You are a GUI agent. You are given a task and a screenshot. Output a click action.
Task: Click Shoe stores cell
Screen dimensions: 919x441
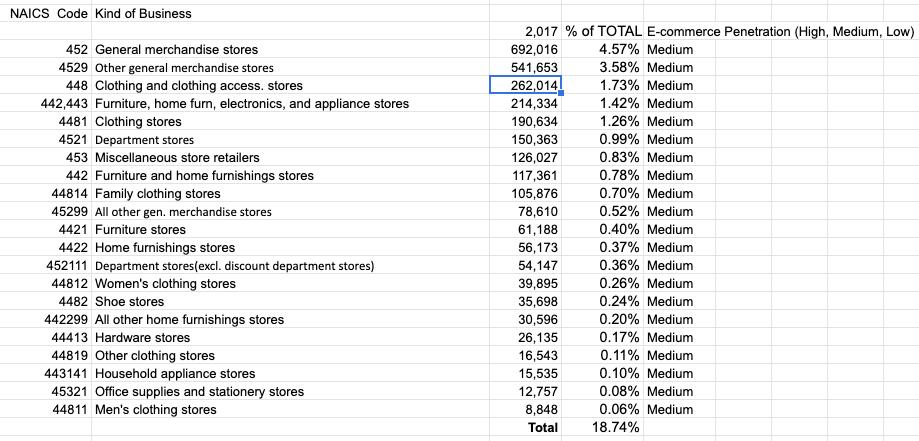[290, 301]
